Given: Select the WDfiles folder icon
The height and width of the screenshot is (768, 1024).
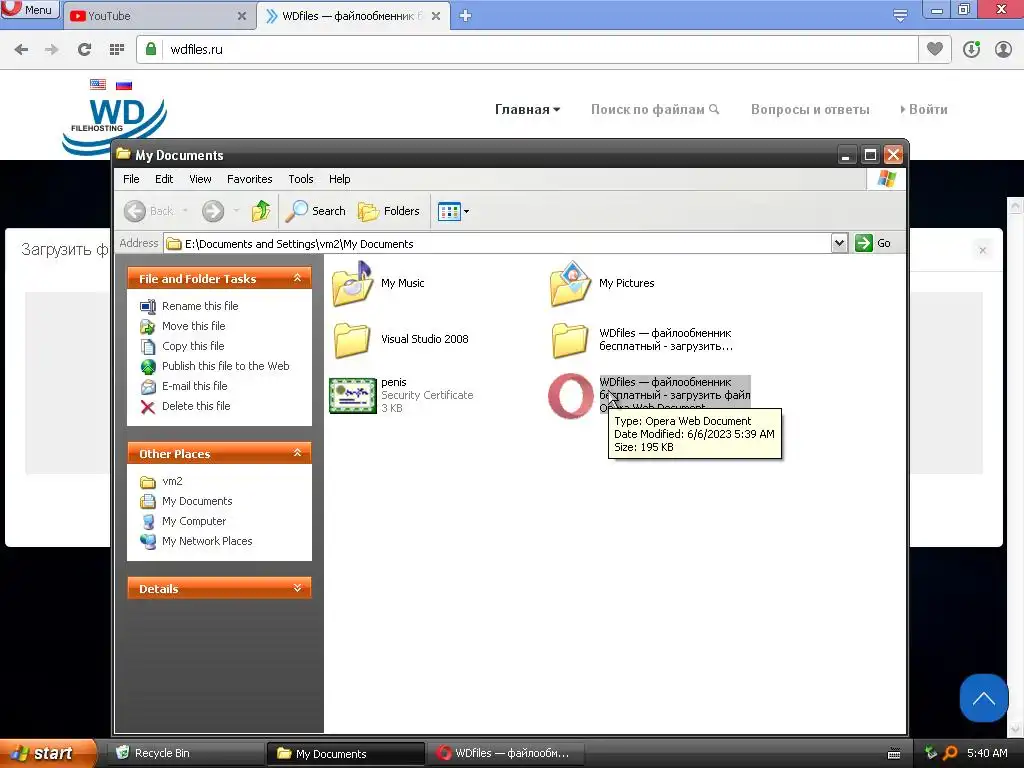Looking at the screenshot, I should pos(570,340).
